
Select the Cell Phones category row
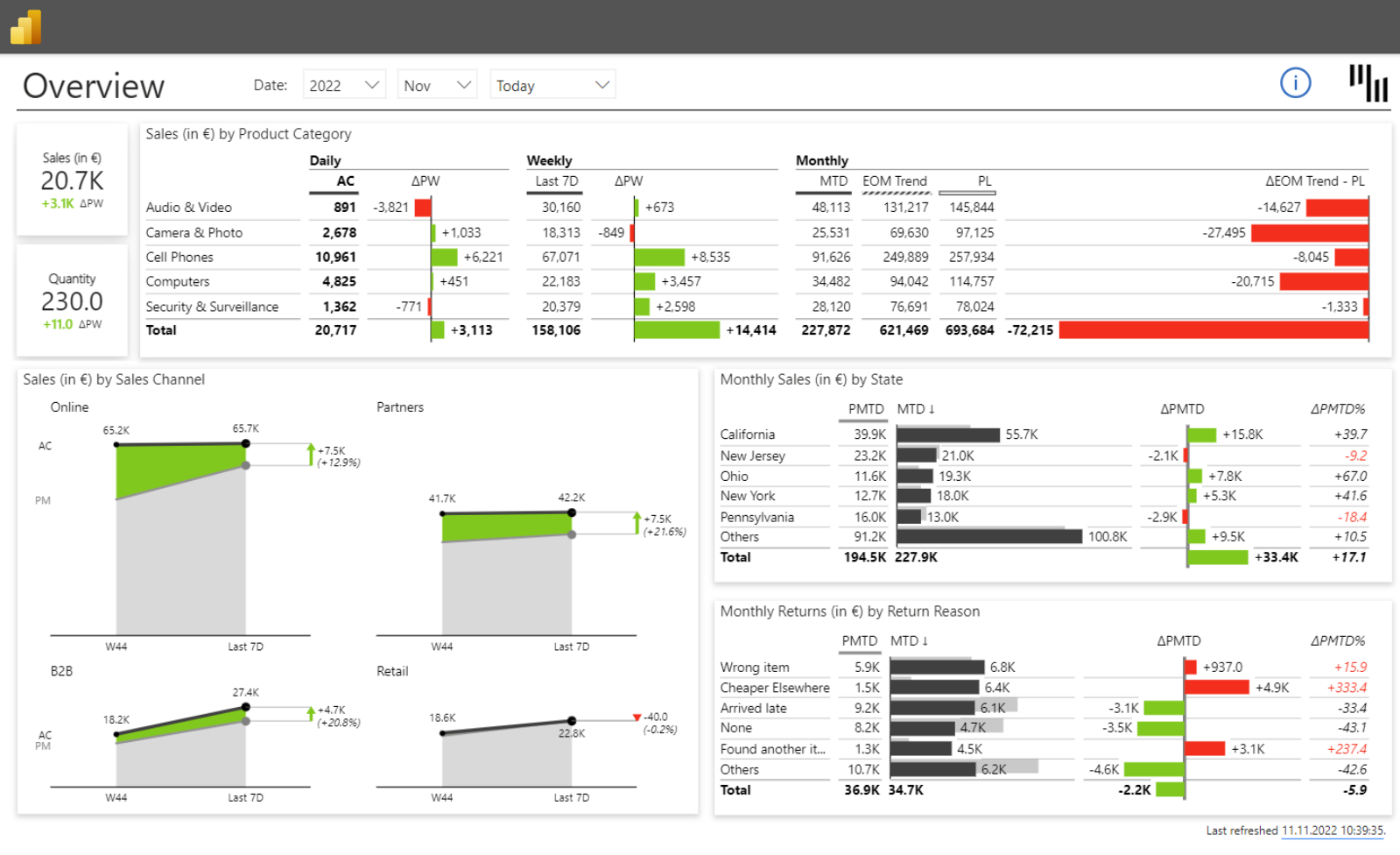(x=179, y=258)
